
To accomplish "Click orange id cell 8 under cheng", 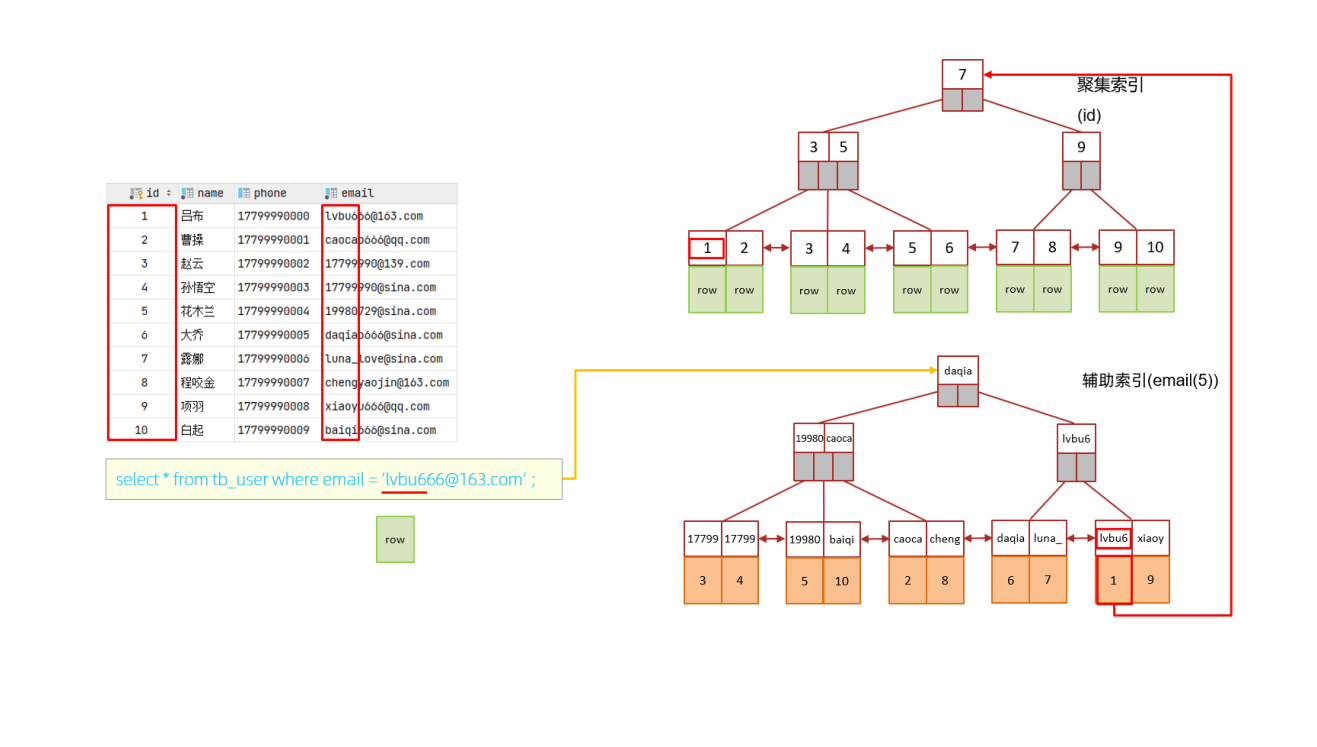I will tap(945, 580).
